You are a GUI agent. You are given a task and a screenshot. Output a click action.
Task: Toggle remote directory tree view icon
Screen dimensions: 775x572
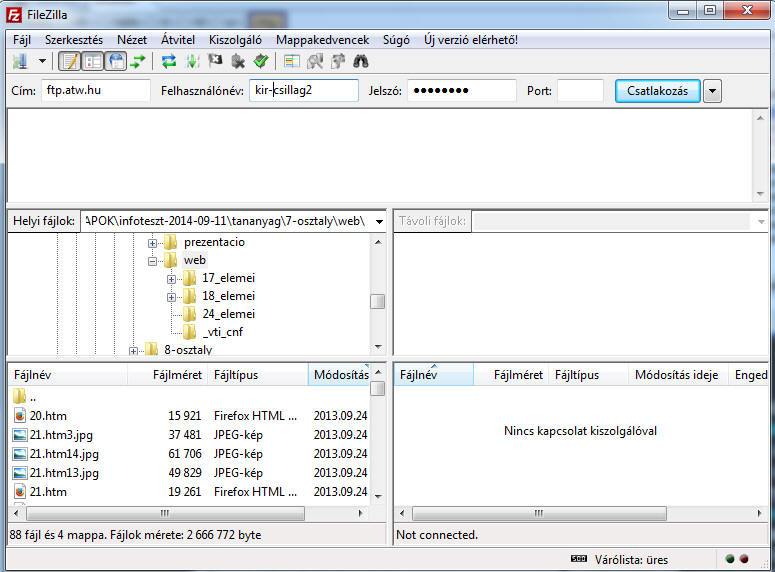116,62
